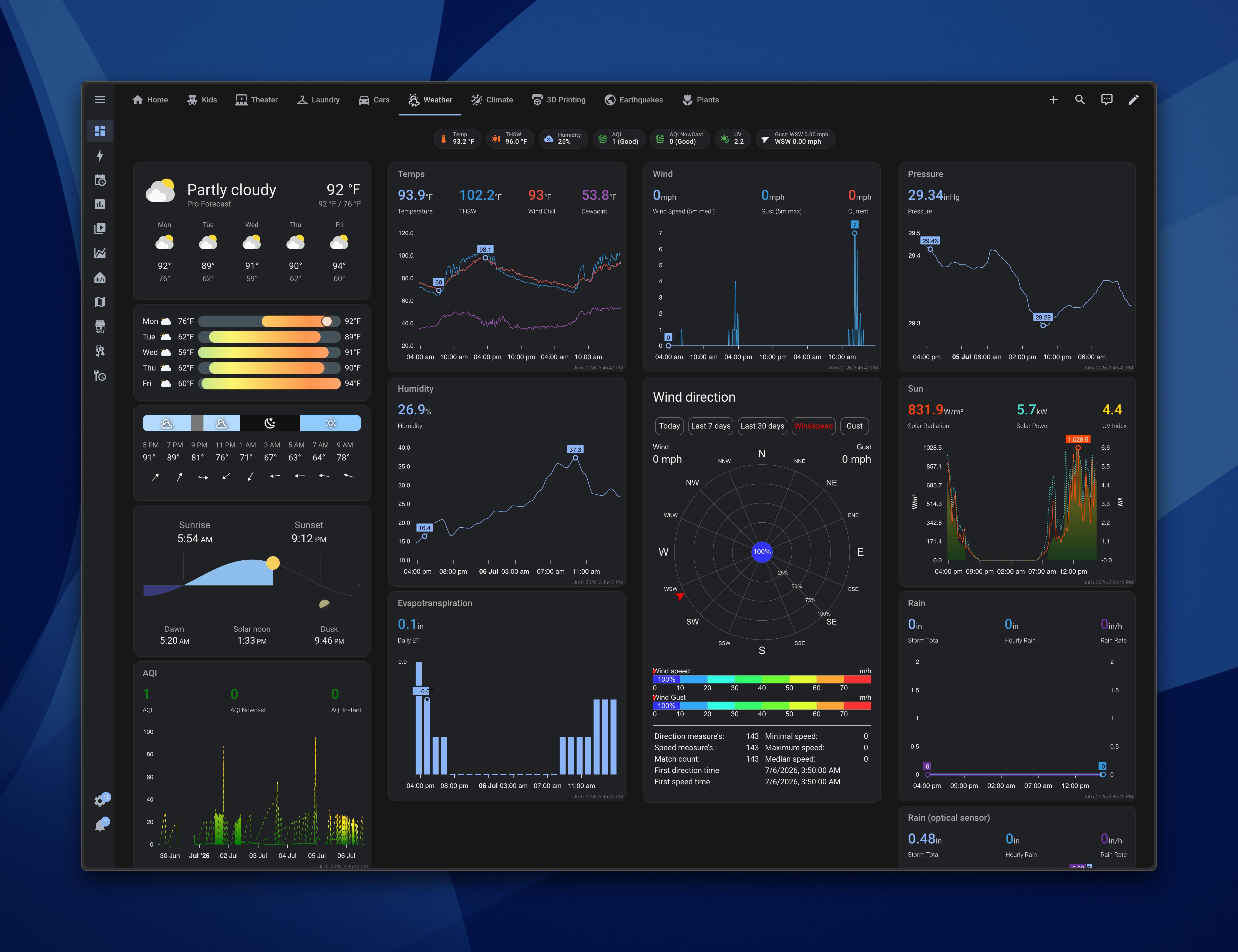
Task: Open the Energy lightning bolt panel
Action: (x=100, y=155)
